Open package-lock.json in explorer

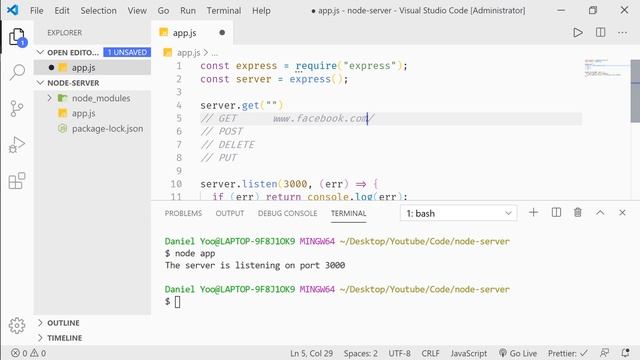[92, 129]
